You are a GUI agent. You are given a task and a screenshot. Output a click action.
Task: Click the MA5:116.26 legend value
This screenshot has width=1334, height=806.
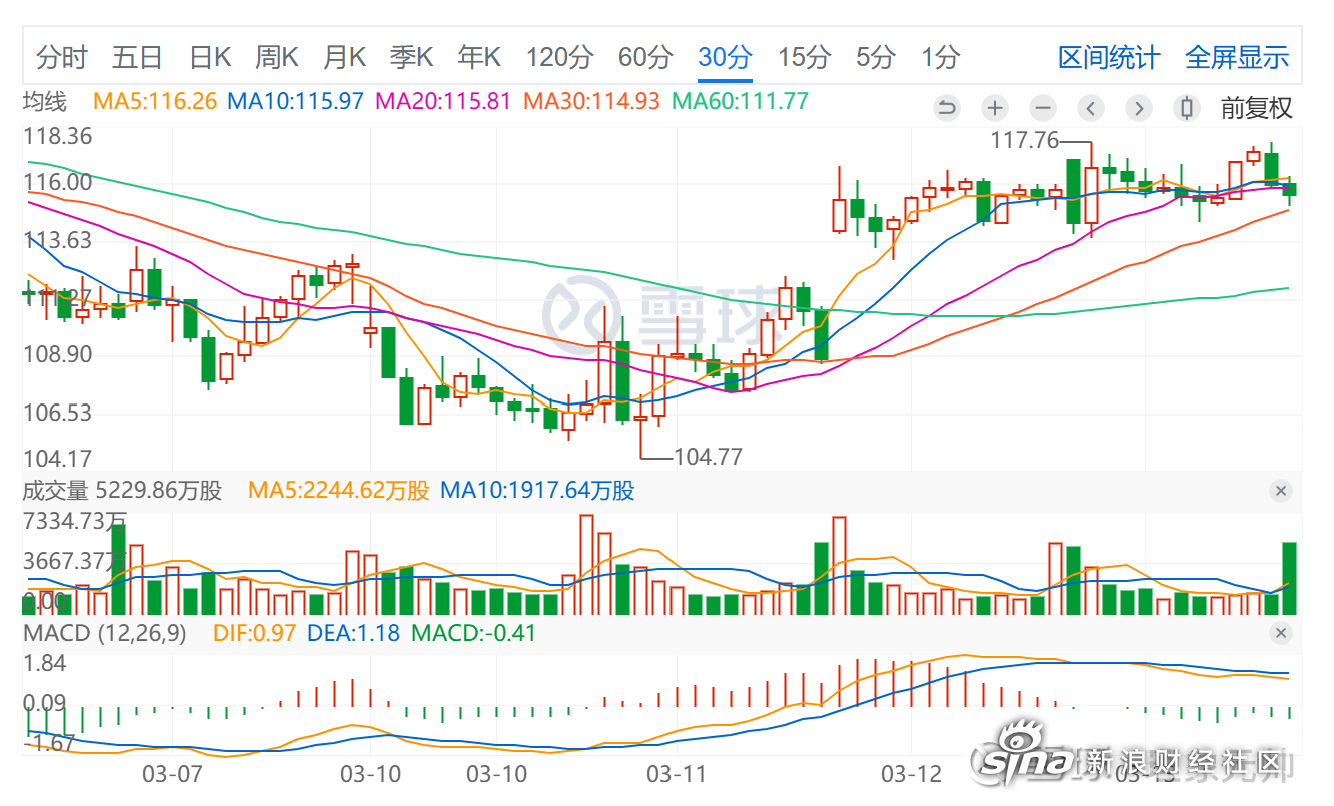(x=155, y=101)
